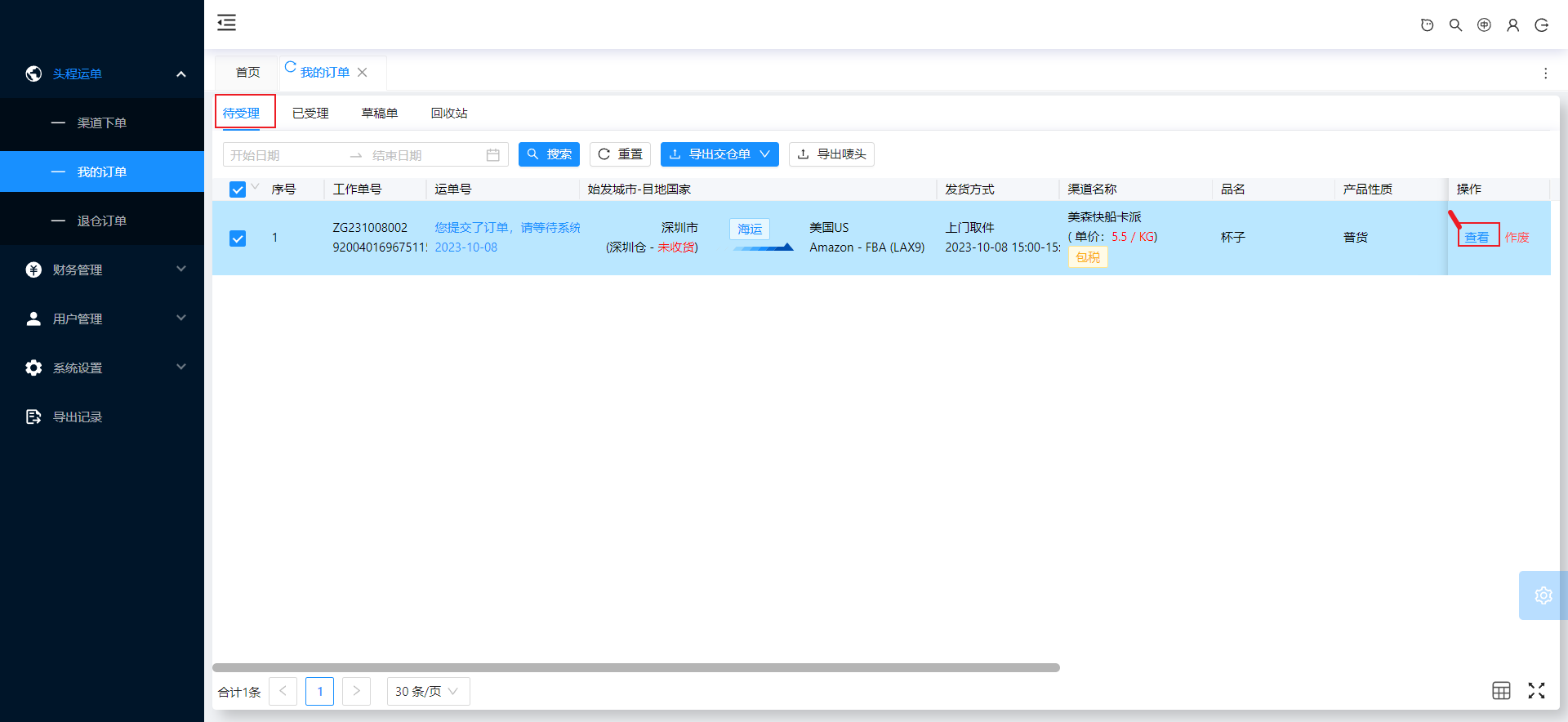Click the refresh icon in the top bar
The width and height of the screenshot is (1568, 722).
(1427, 25)
